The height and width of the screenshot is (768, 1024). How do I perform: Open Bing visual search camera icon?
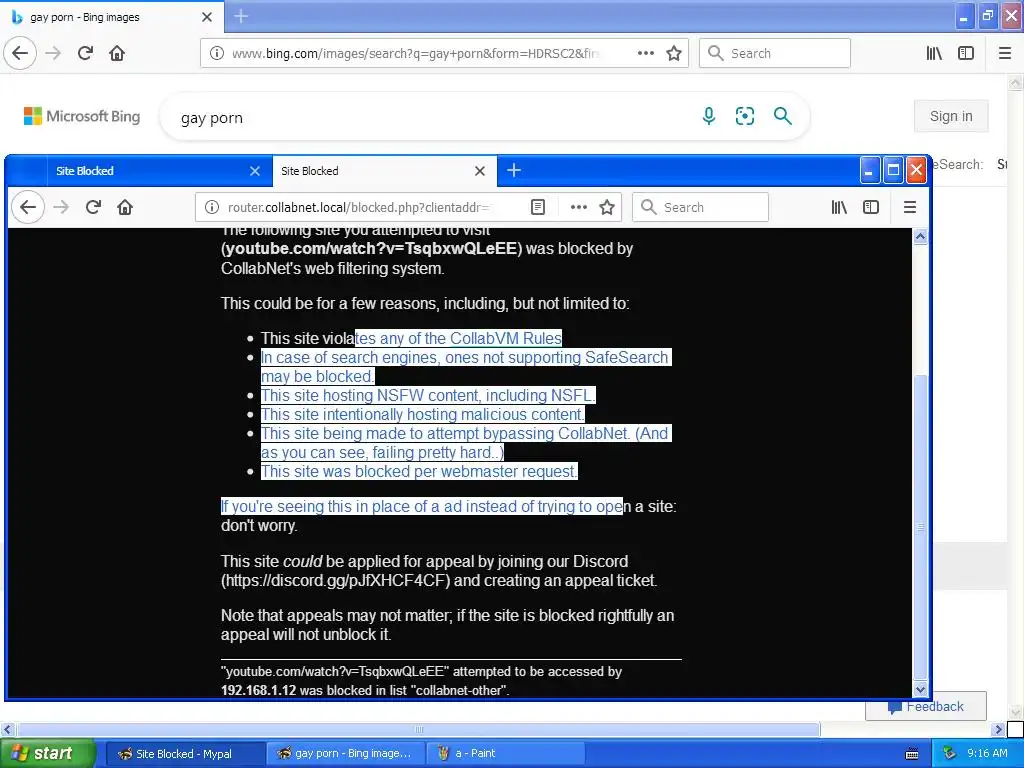pos(744,116)
